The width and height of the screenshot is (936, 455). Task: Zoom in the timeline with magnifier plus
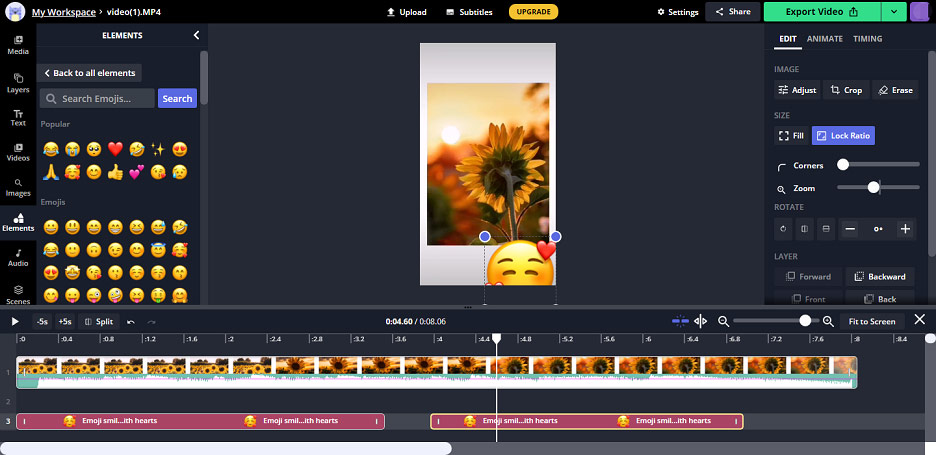(828, 321)
